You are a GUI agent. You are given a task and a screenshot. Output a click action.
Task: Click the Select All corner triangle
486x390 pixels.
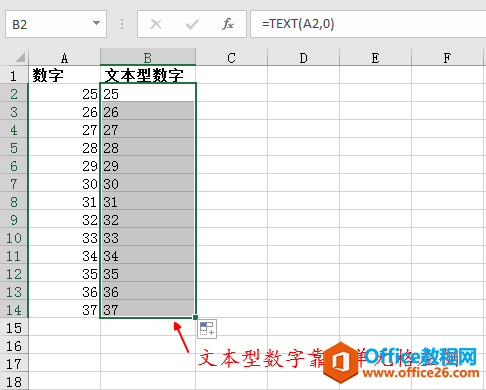(20, 57)
